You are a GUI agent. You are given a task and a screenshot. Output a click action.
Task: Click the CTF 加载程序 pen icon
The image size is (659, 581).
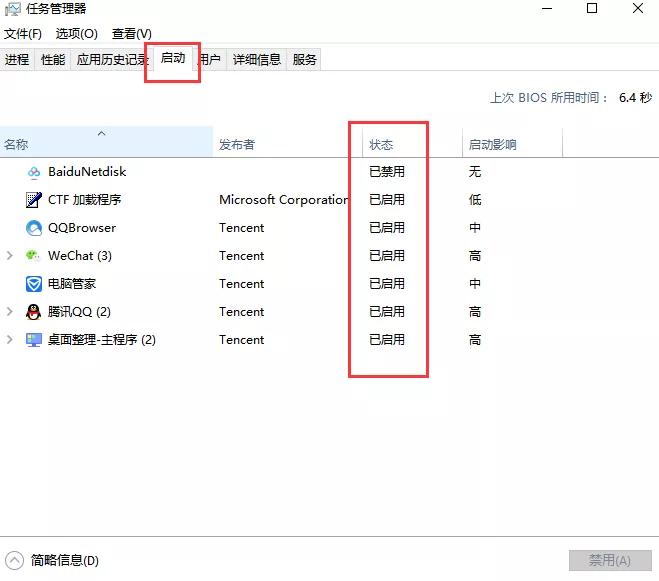pyautogui.click(x=34, y=200)
